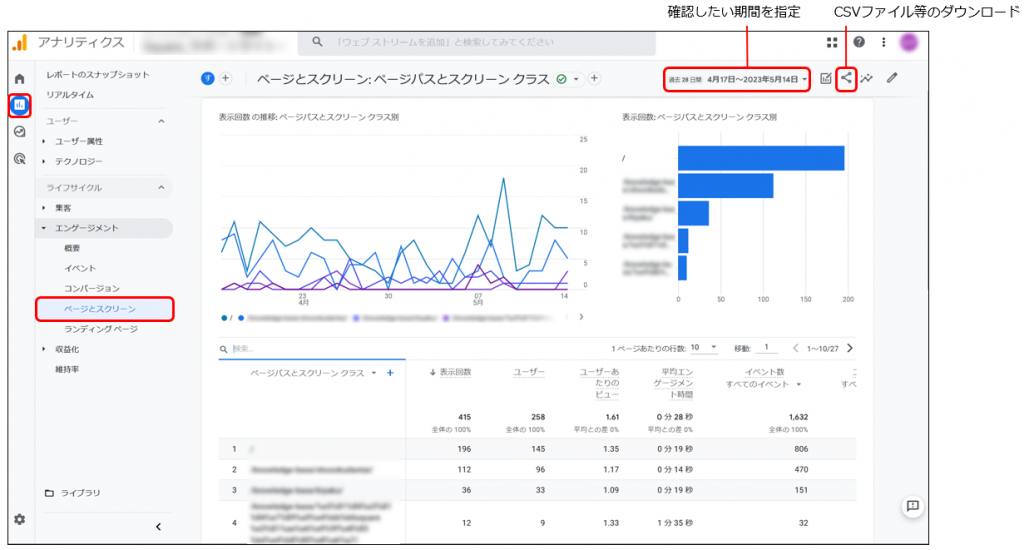The width and height of the screenshot is (1024, 550).
Task: Open the feedback chat bubble icon
Action: (x=912, y=506)
